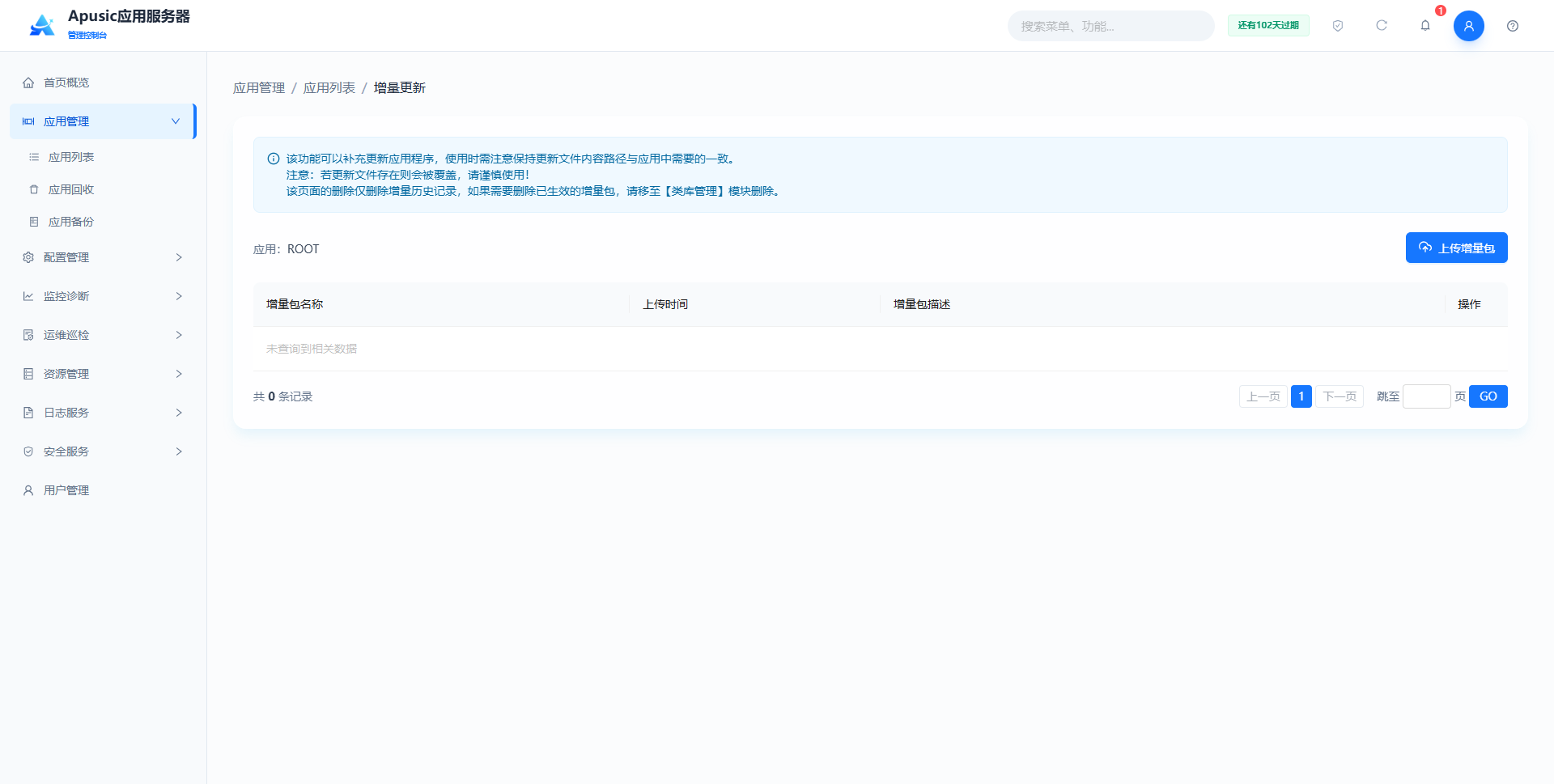The image size is (1554, 784).
Task: Expand the 安全服务 chevron
Action: pos(179,451)
